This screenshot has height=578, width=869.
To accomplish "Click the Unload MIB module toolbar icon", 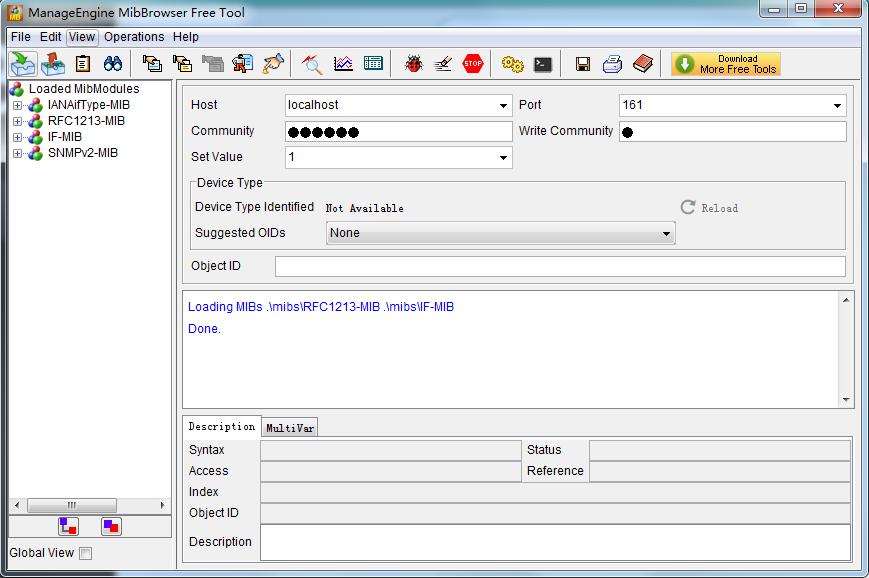I will [53, 64].
